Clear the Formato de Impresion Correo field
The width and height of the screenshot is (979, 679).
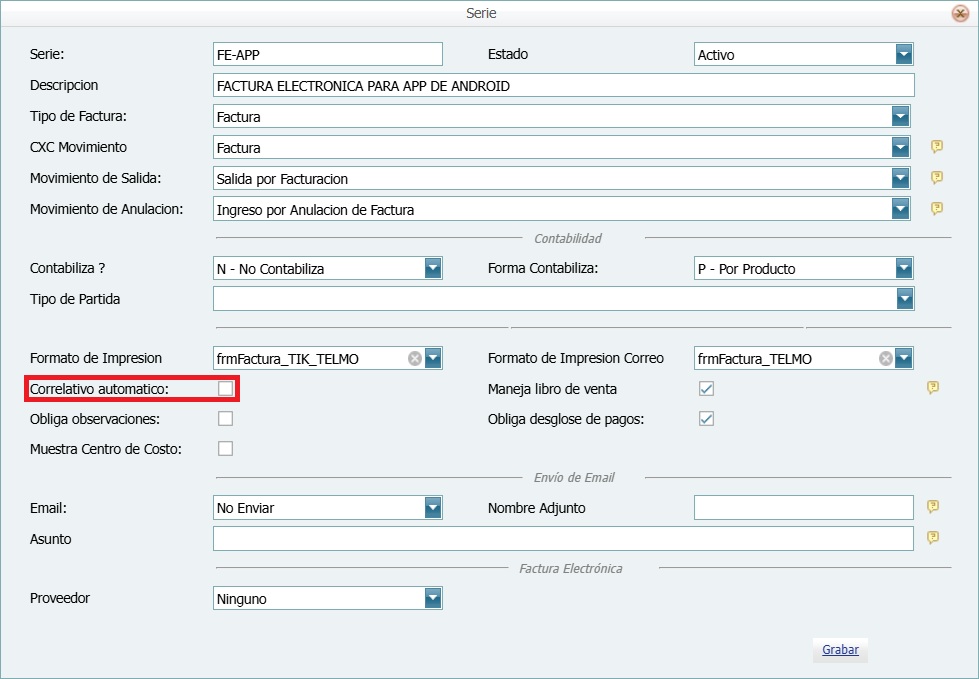(884, 357)
